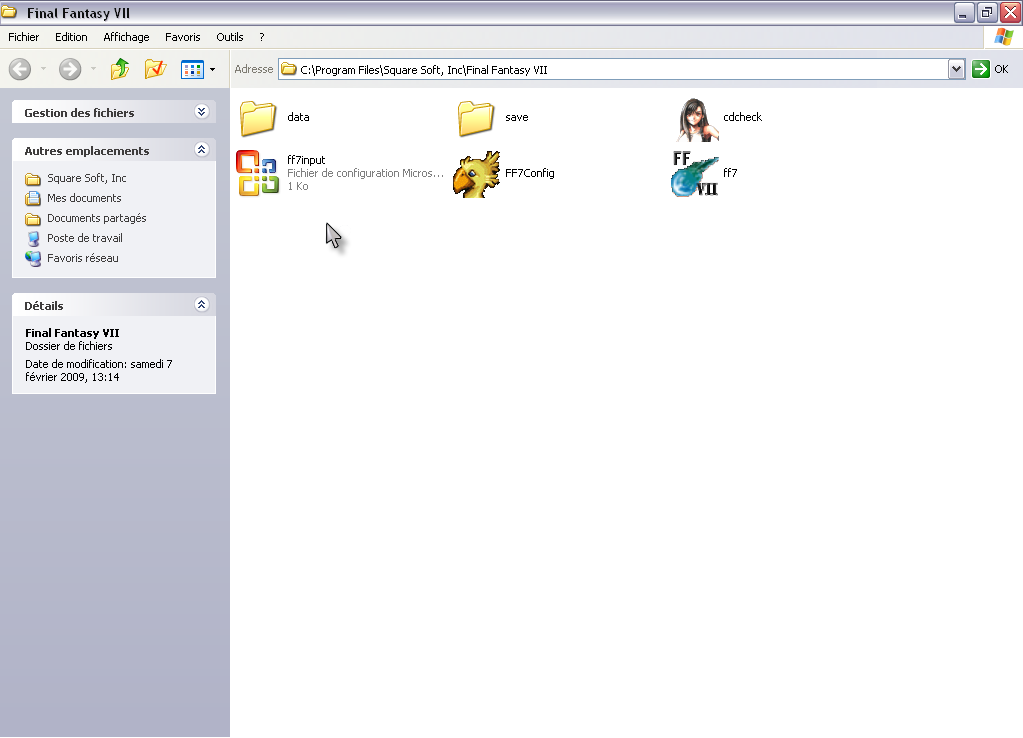Open the Favoris menu
Image resolution: width=1023 pixels, height=738 pixels.
(x=183, y=37)
